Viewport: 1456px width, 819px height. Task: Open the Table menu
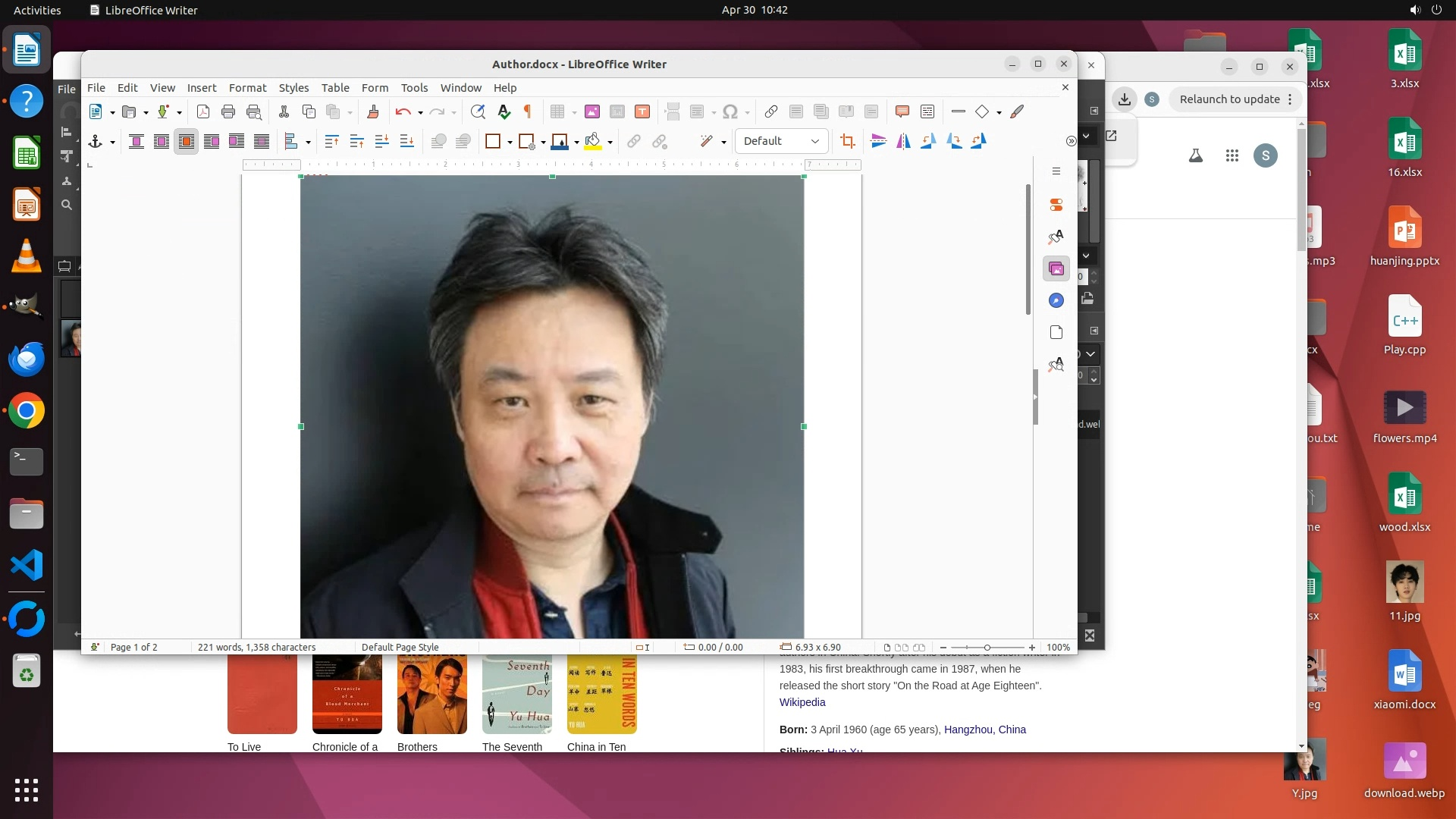tap(334, 88)
